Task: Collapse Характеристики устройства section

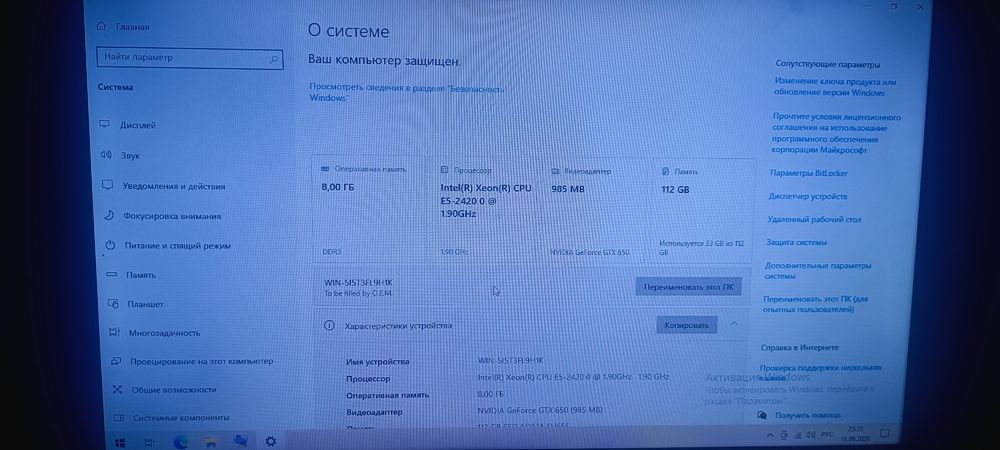Action: (x=734, y=324)
